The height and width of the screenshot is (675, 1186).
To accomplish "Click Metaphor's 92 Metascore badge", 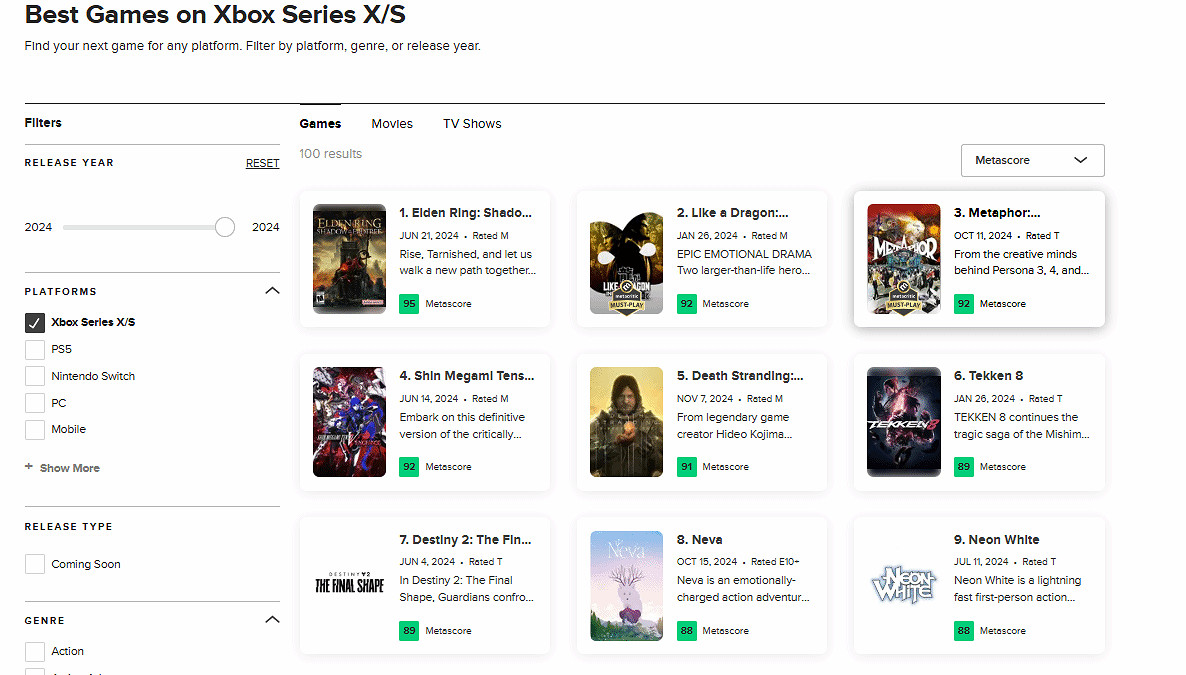I will pos(963,303).
